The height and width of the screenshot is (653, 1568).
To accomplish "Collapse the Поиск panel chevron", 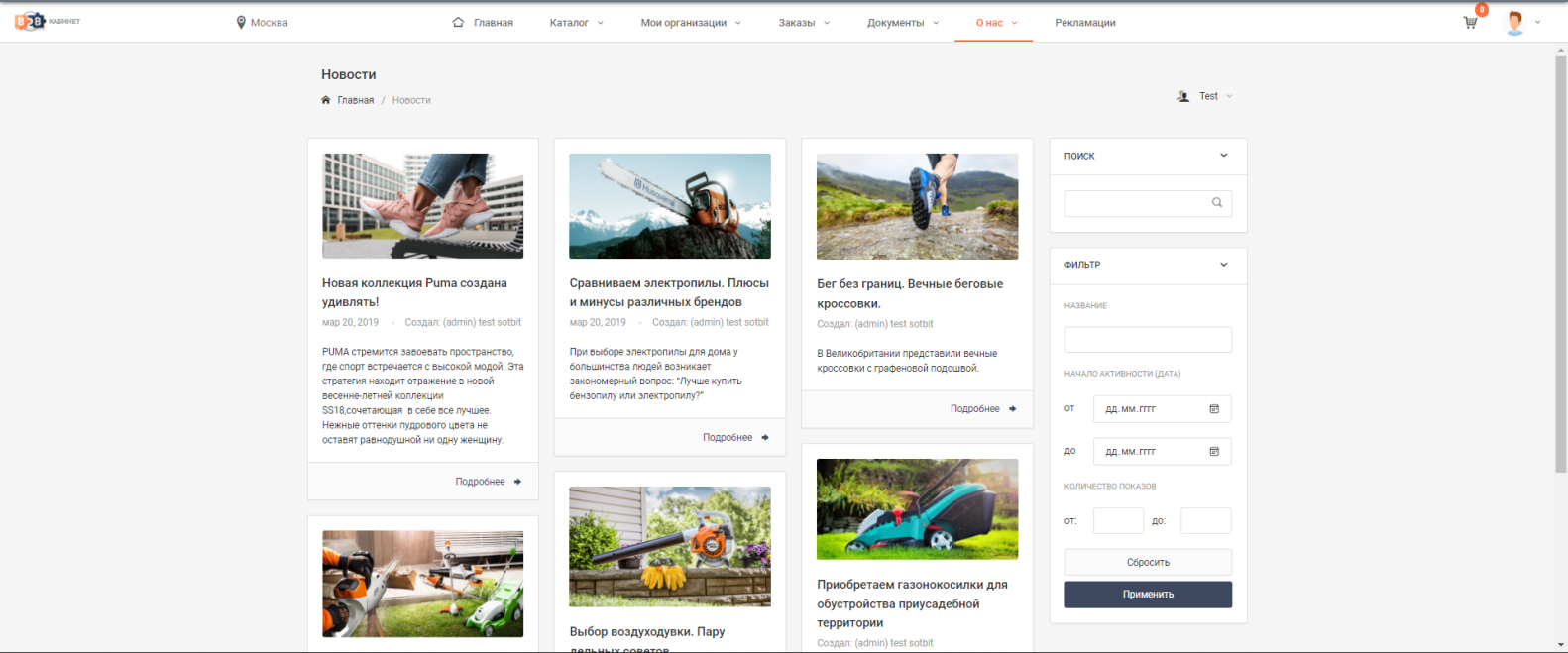I will pos(1223,156).
